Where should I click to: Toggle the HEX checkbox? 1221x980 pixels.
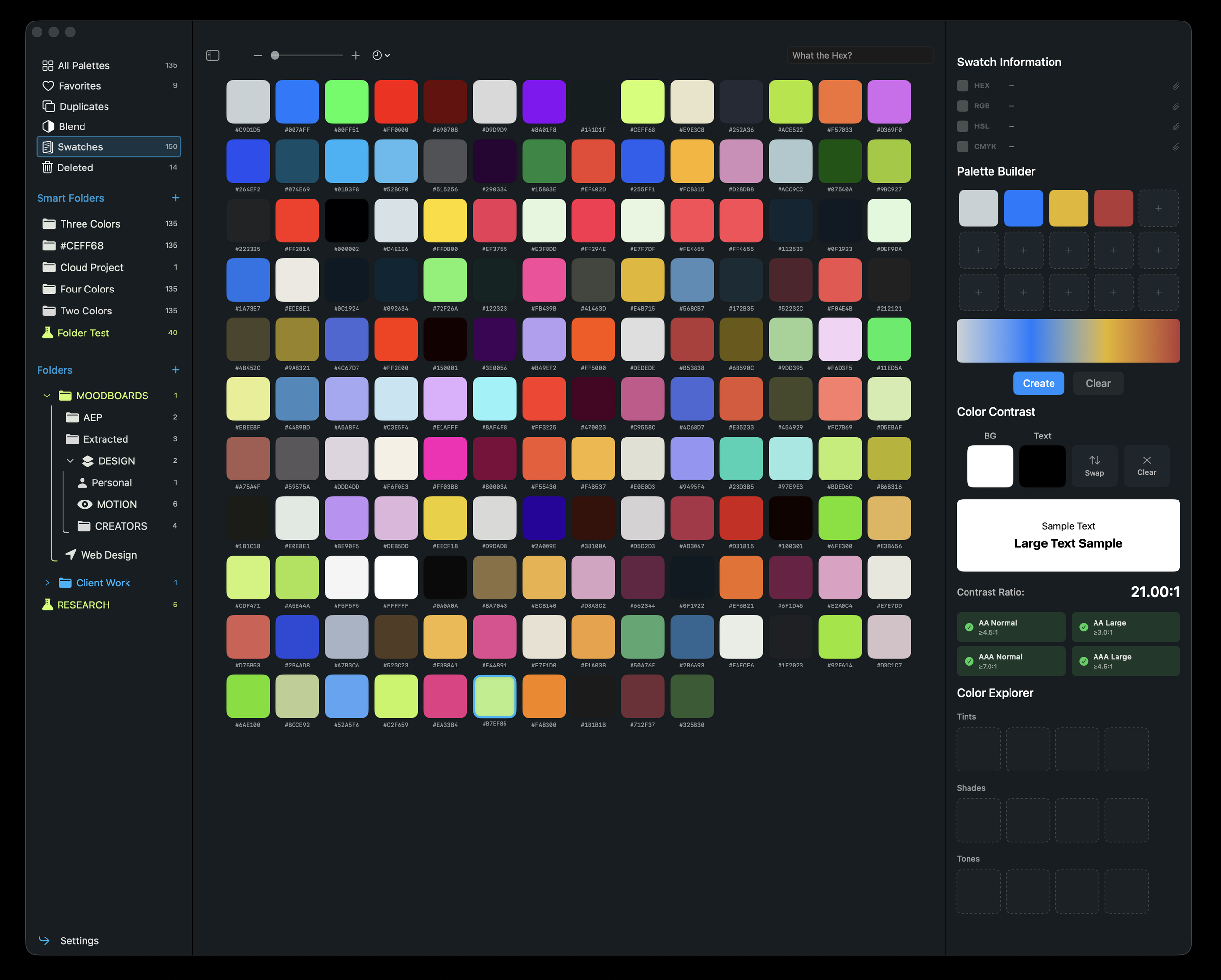click(962, 85)
